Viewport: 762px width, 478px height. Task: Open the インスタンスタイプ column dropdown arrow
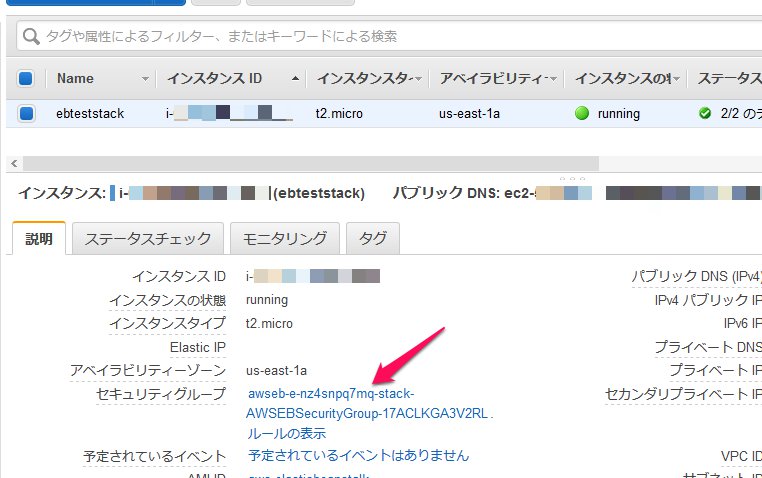click(417, 78)
